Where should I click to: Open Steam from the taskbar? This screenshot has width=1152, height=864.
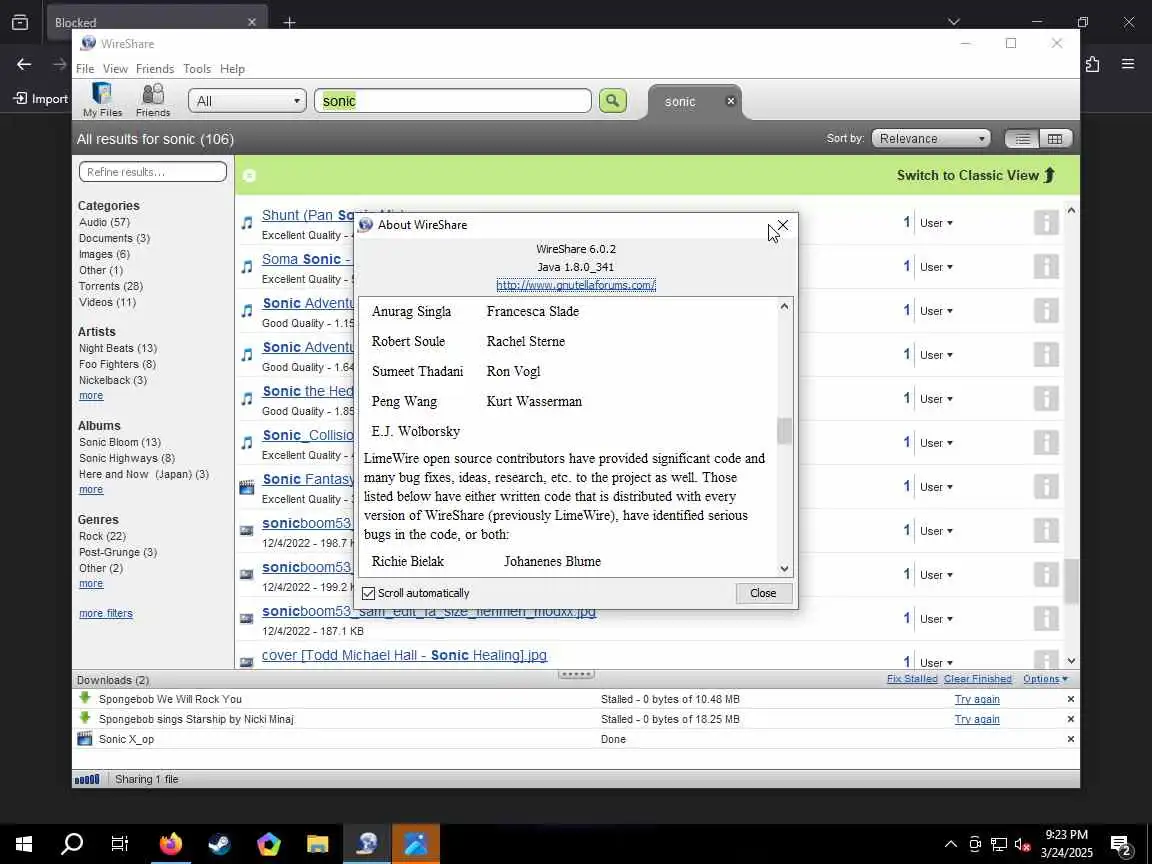(x=219, y=843)
